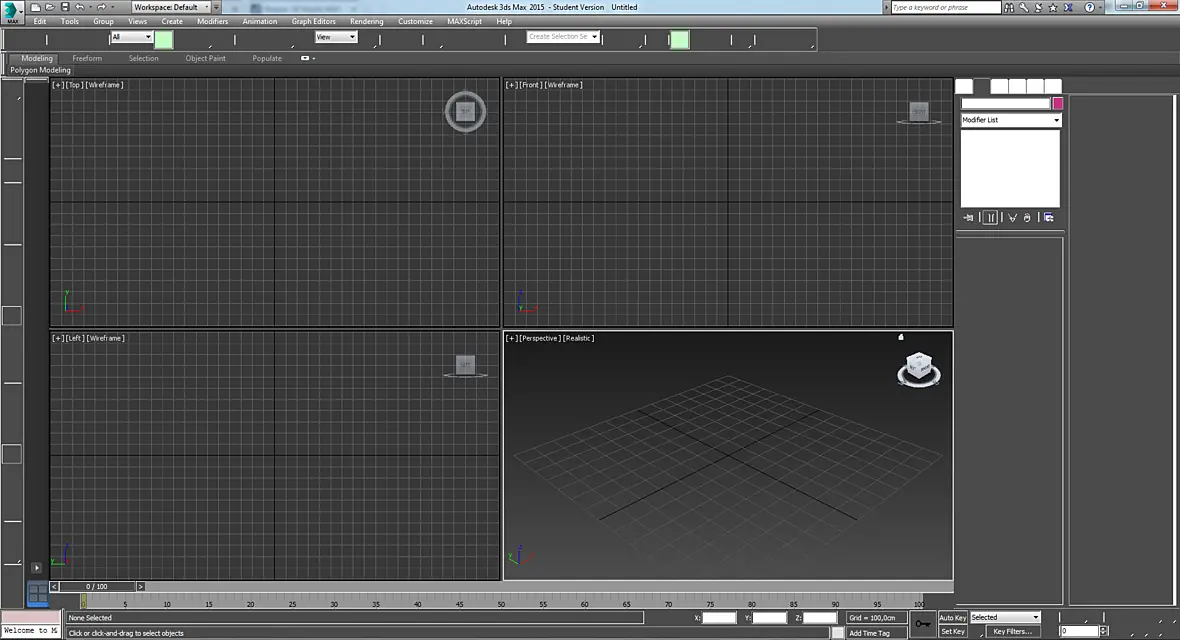Click the Help question mark icon
Screen dimensions: 1180x640
(x=1089, y=7)
